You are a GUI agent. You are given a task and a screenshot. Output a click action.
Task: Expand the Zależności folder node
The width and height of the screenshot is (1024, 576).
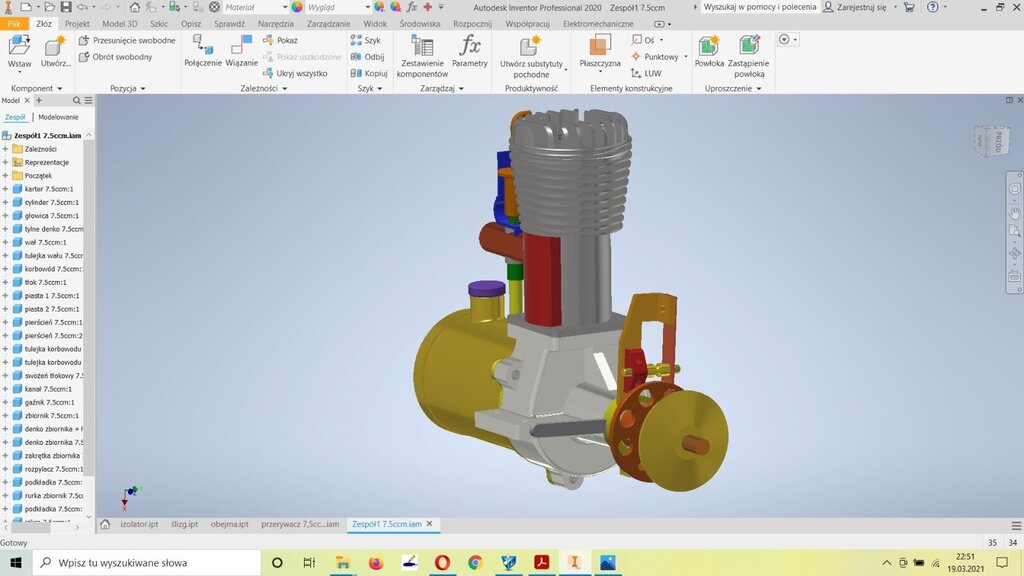pyautogui.click(x=5, y=149)
